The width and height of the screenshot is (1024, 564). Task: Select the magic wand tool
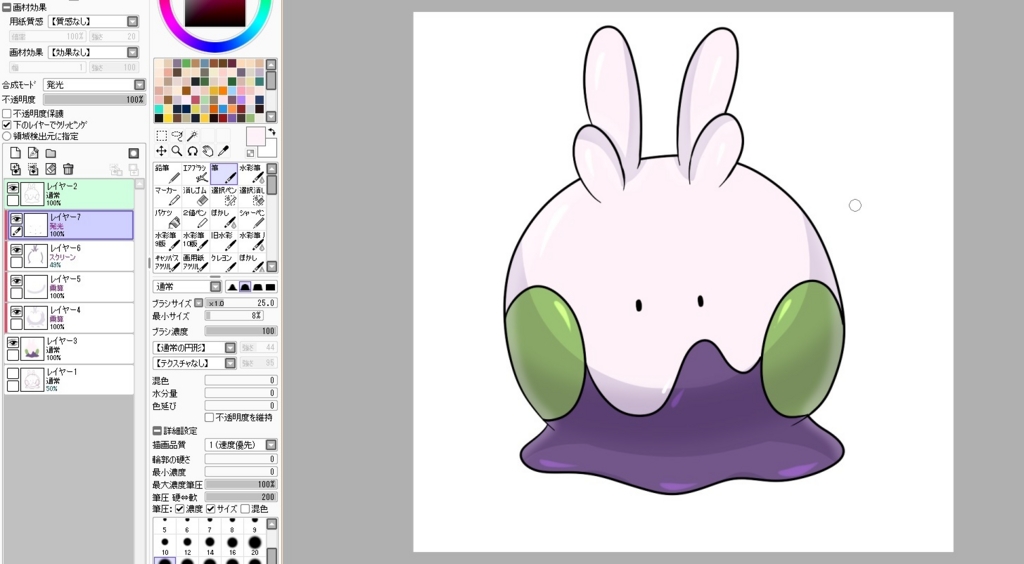pos(193,135)
